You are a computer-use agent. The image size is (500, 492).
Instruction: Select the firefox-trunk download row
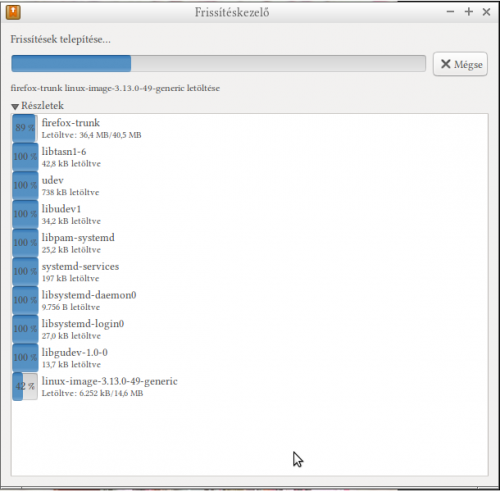click(x=250, y=128)
